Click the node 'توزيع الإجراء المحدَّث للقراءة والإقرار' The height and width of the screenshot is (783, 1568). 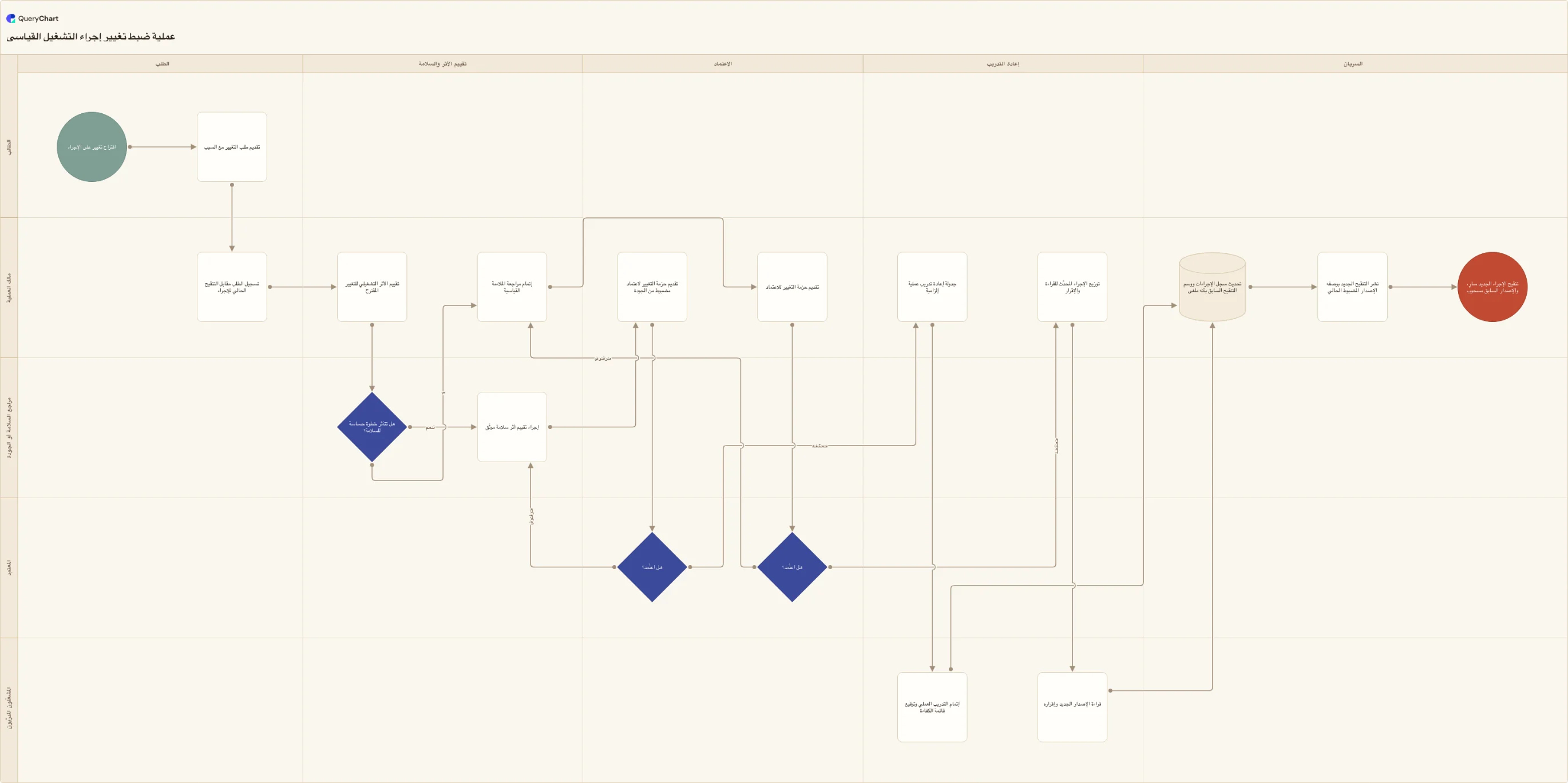(x=1072, y=287)
